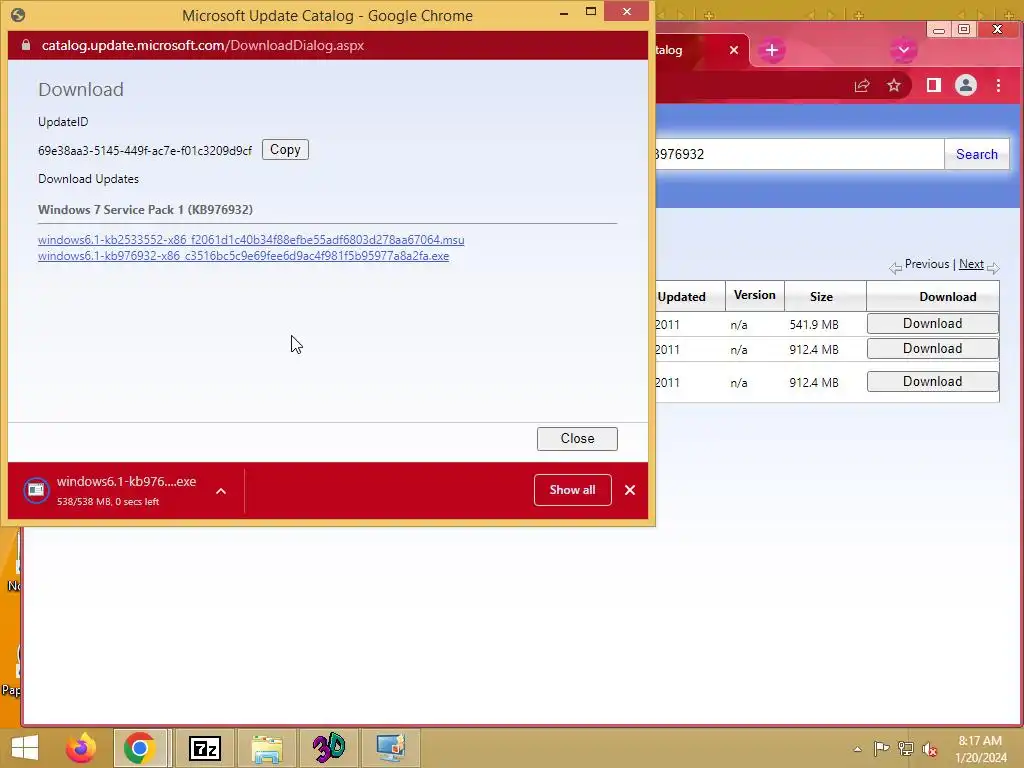Click the catalog search box containing 976932

click(799, 154)
